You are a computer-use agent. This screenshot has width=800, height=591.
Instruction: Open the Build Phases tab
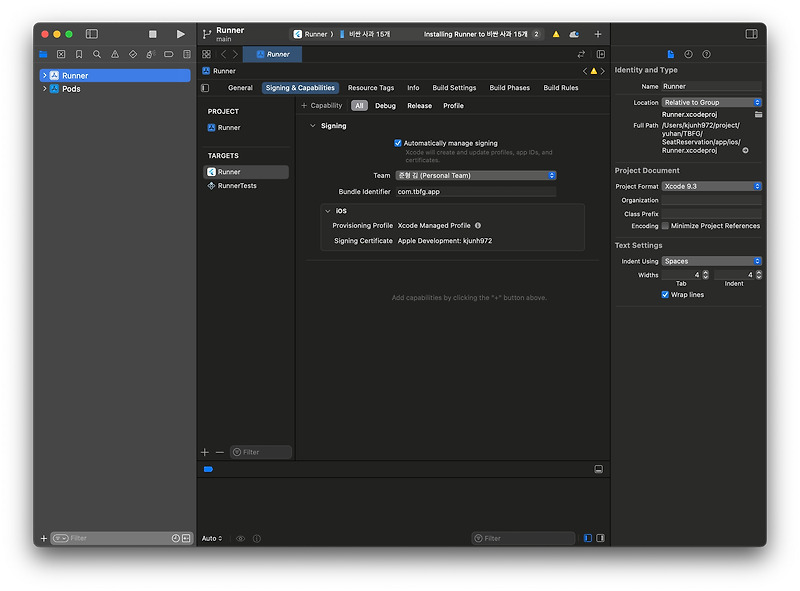(510, 88)
